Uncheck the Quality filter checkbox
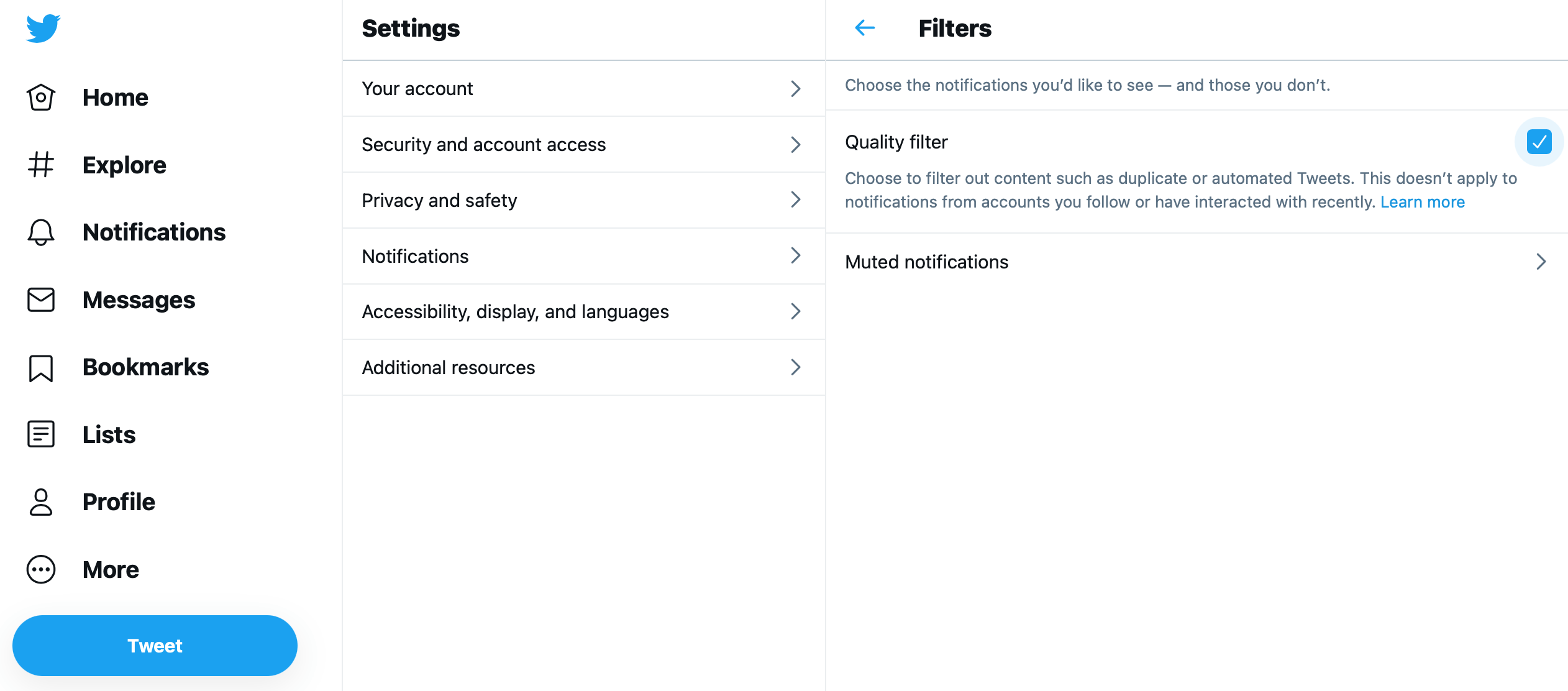 1539,142
